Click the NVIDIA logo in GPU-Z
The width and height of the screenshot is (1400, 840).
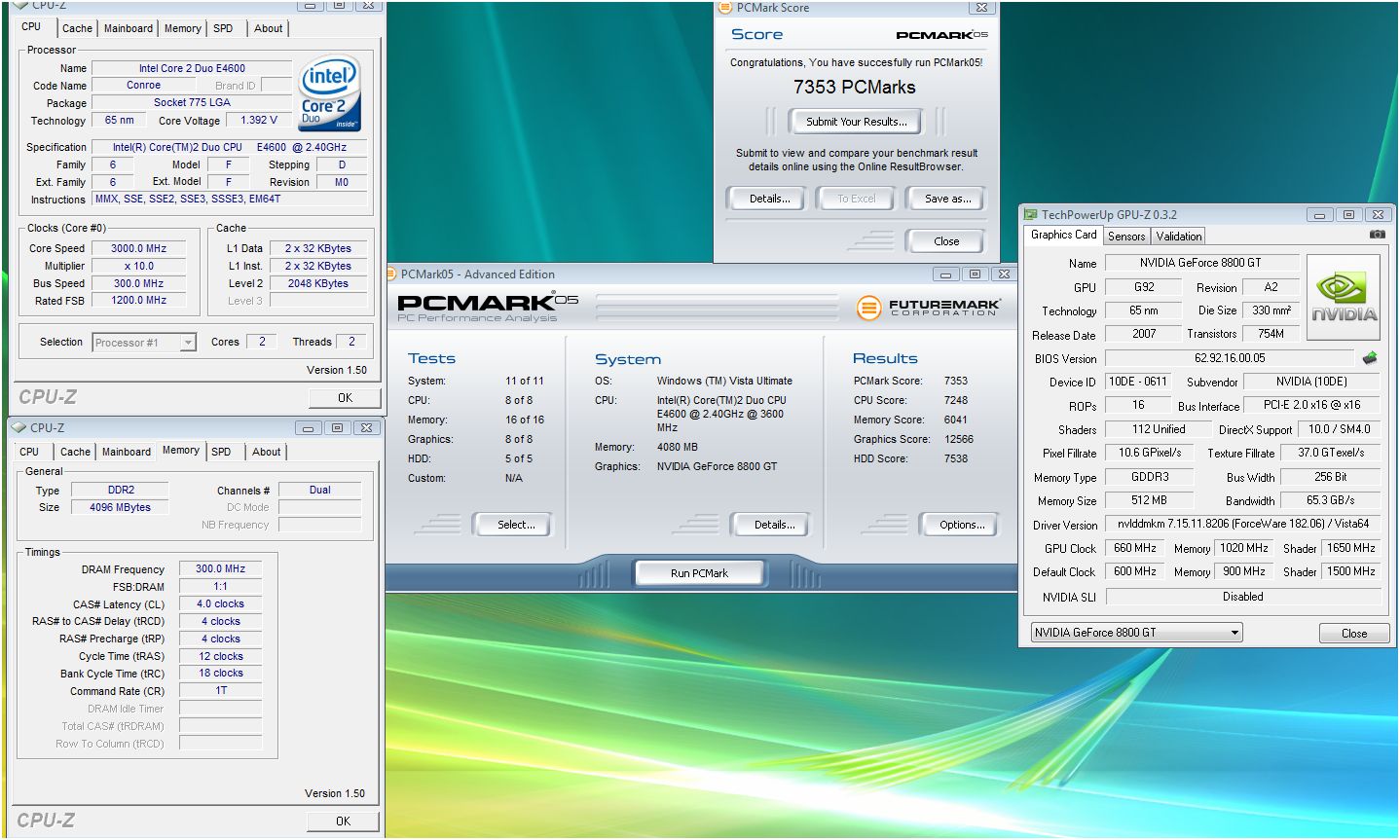1344,298
